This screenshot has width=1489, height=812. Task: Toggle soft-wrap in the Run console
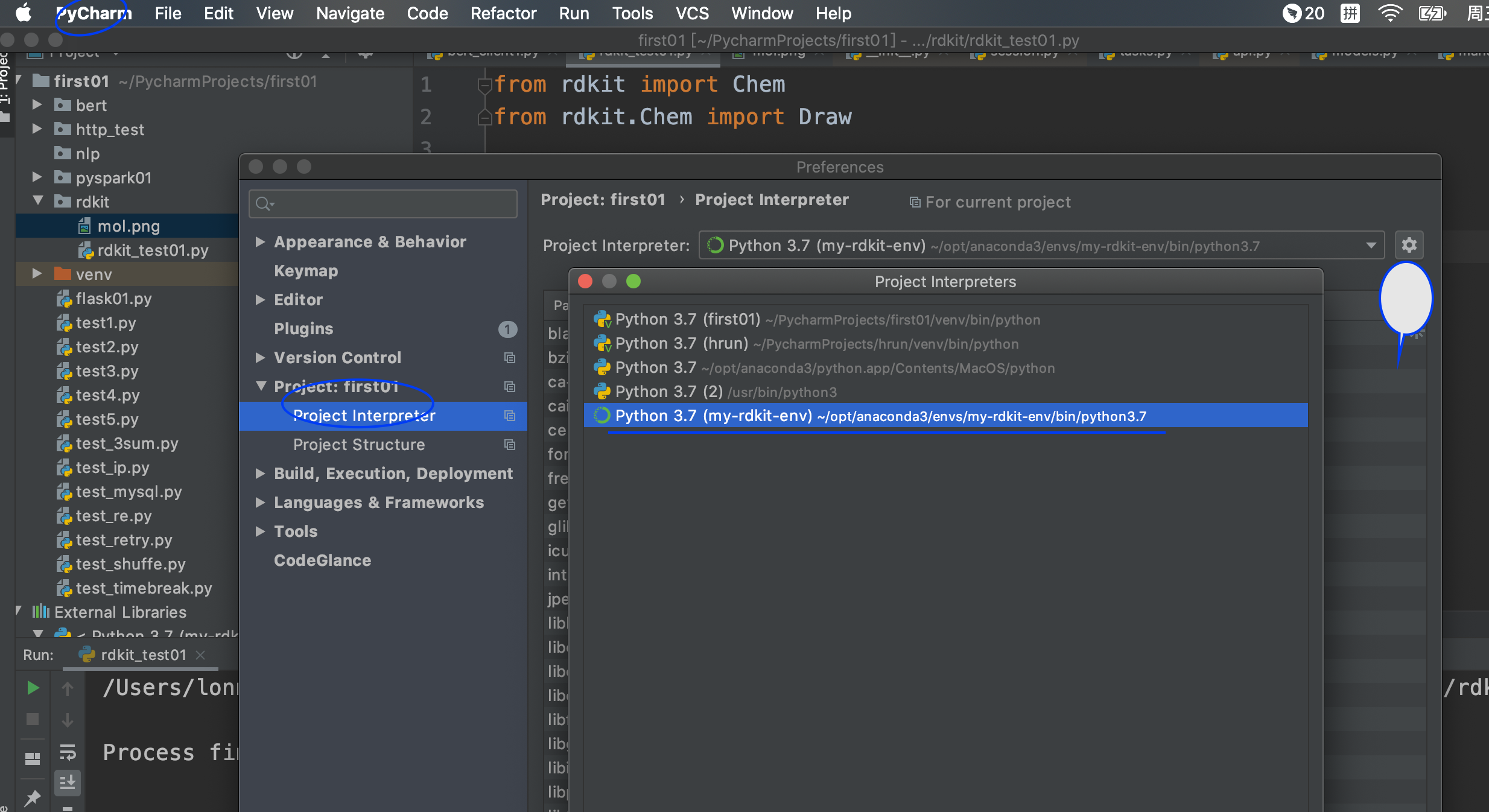[68, 752]
